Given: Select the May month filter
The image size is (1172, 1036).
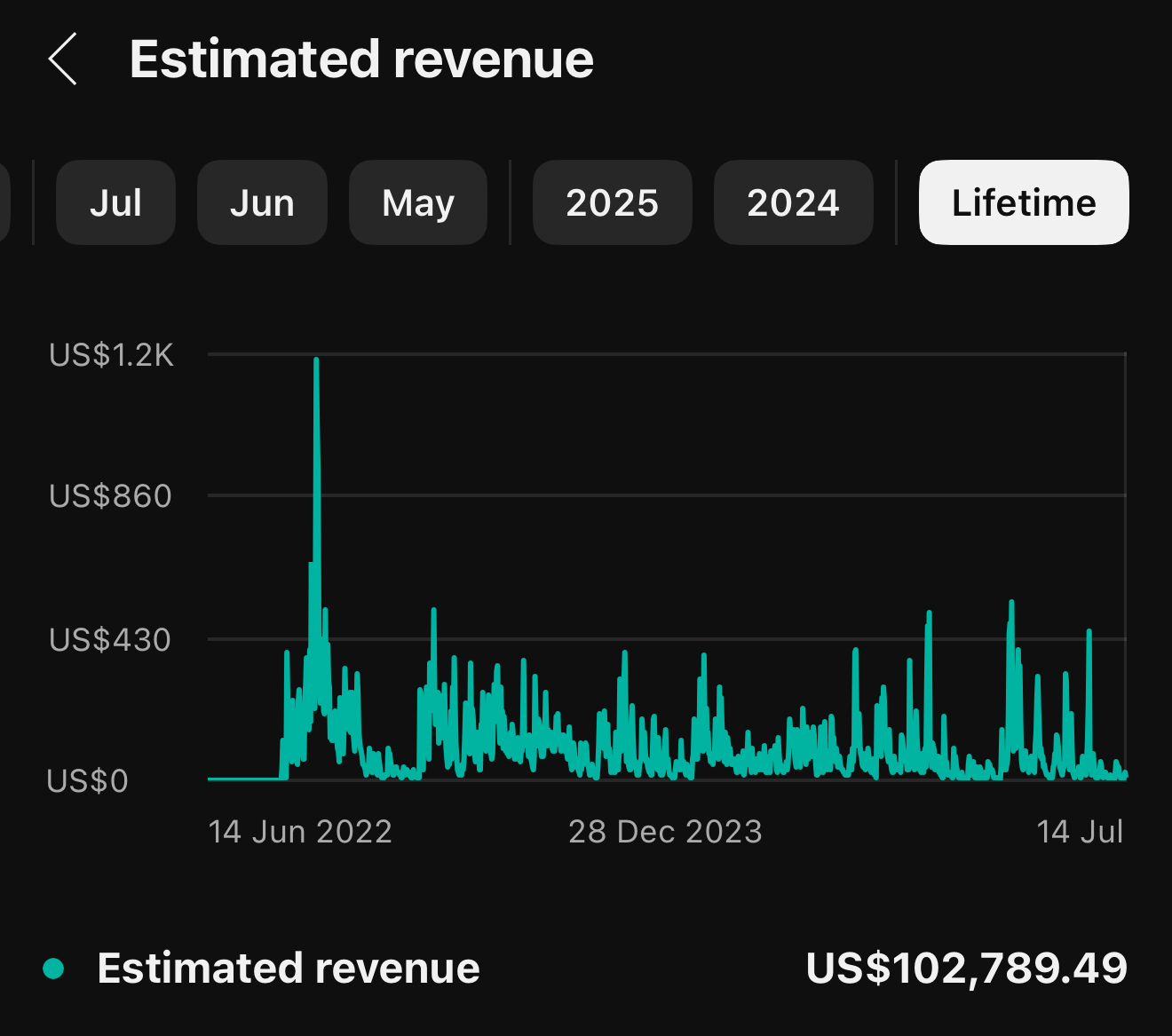Looking at the screenshot, I should [x=418, y=202].
